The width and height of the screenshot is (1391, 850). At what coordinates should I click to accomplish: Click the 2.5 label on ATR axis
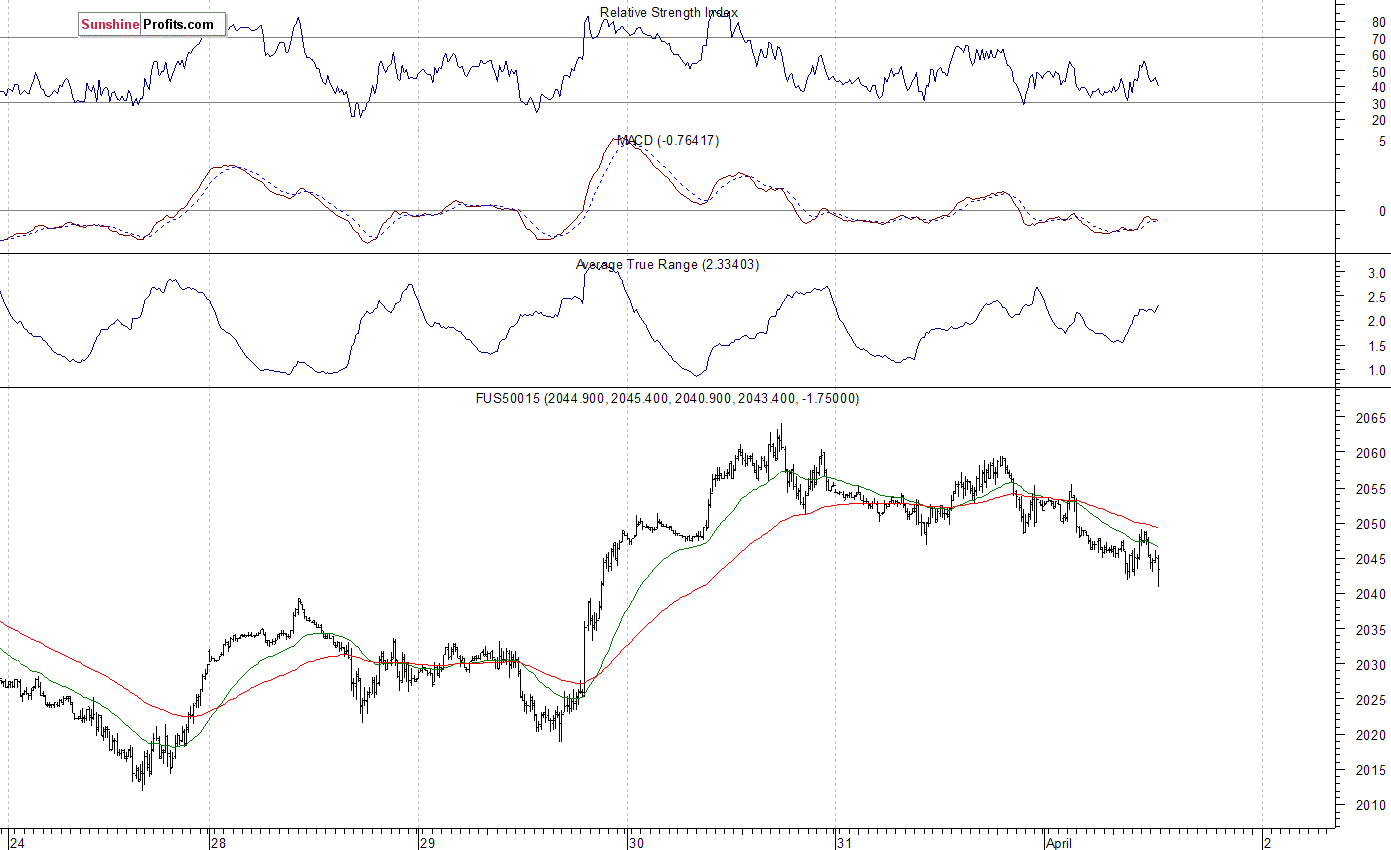(x=1376, y=297)
